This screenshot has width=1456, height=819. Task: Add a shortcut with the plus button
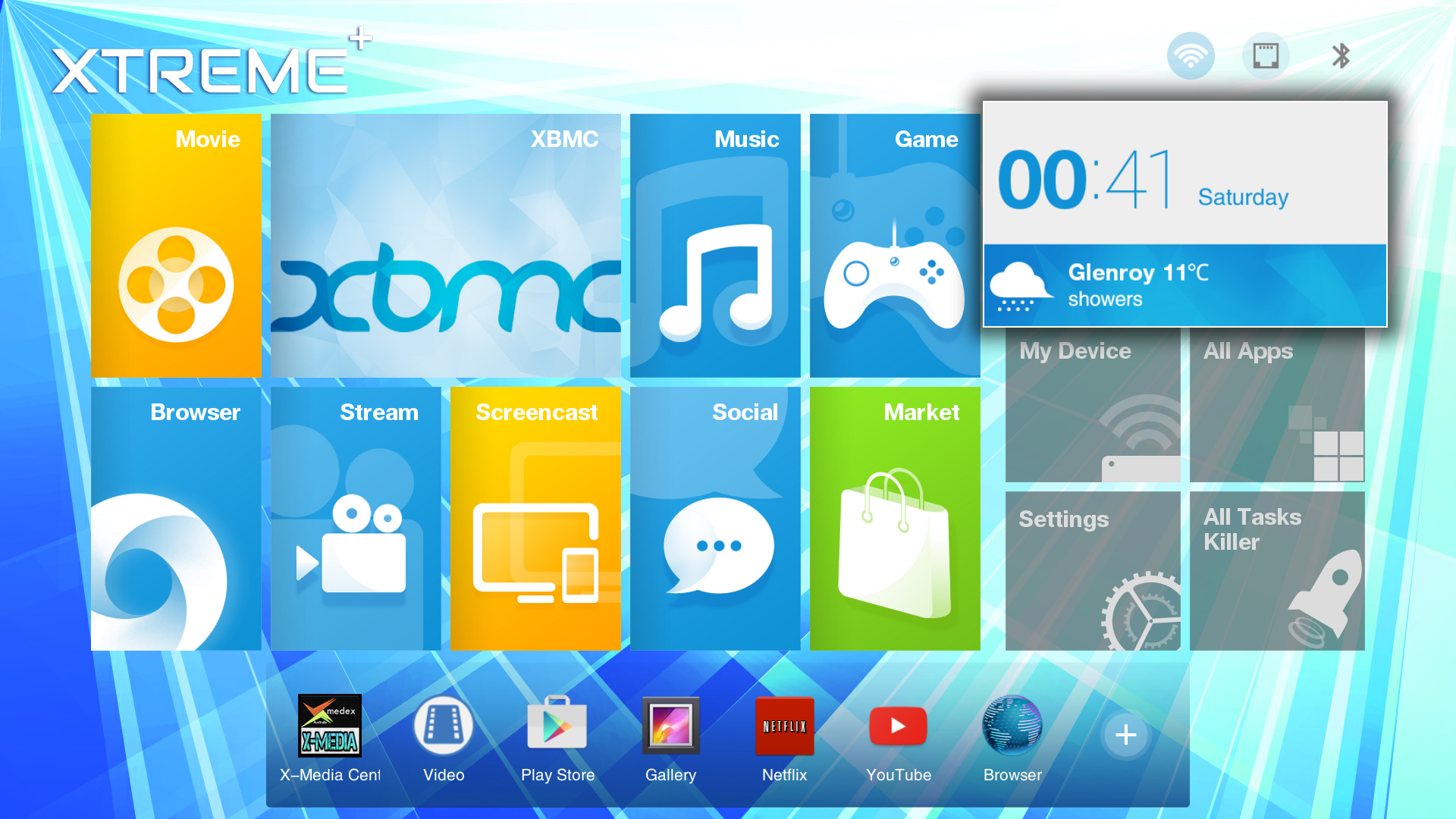tap(1126, 734)
